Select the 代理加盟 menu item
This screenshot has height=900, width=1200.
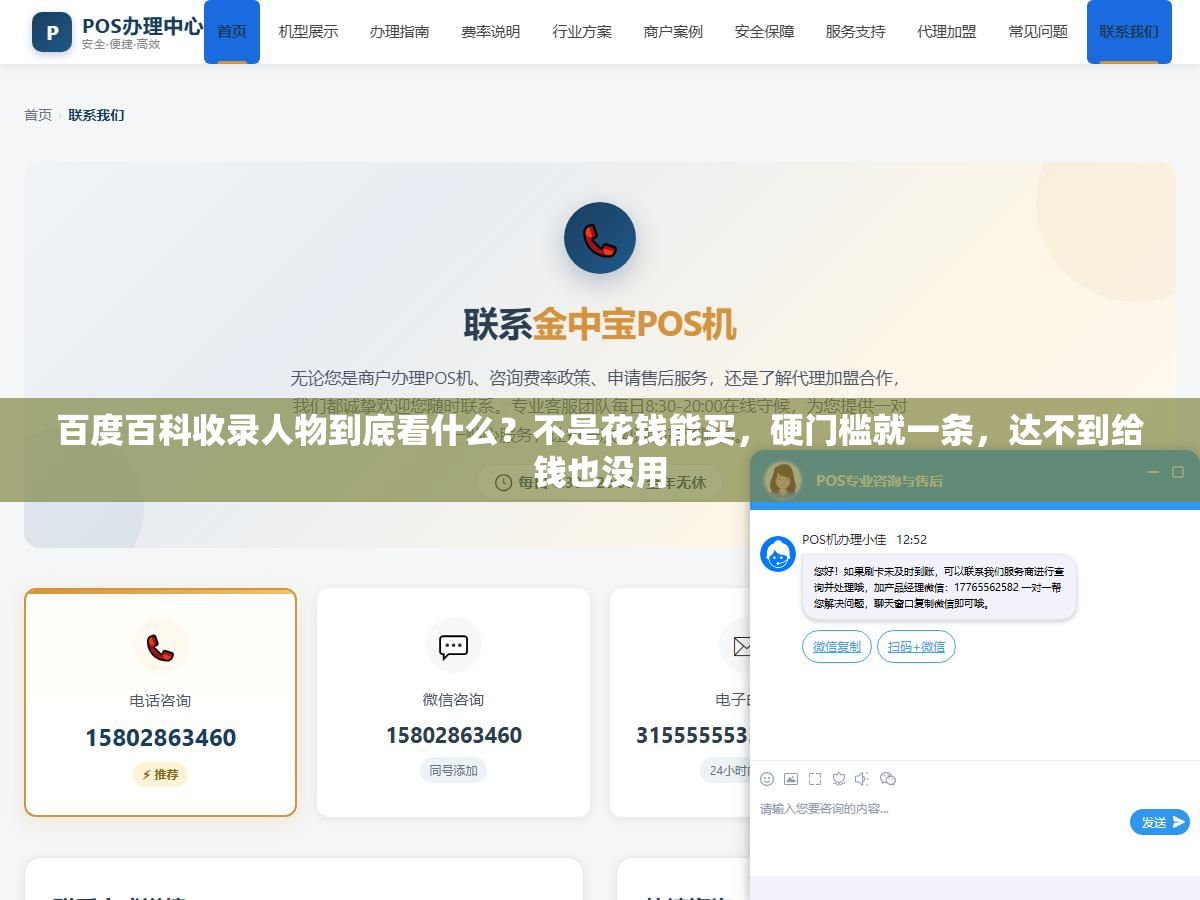(x=946, y=32)
